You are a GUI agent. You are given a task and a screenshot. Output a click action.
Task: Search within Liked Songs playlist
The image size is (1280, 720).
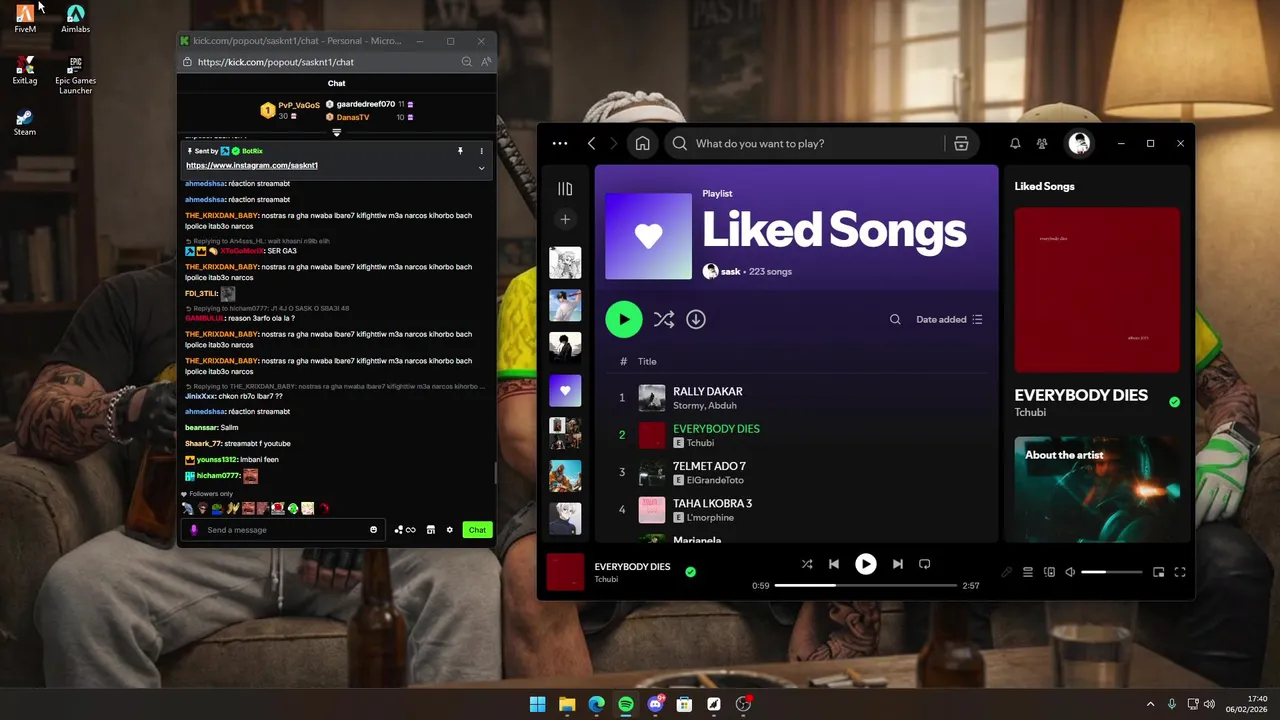(895, 319)
